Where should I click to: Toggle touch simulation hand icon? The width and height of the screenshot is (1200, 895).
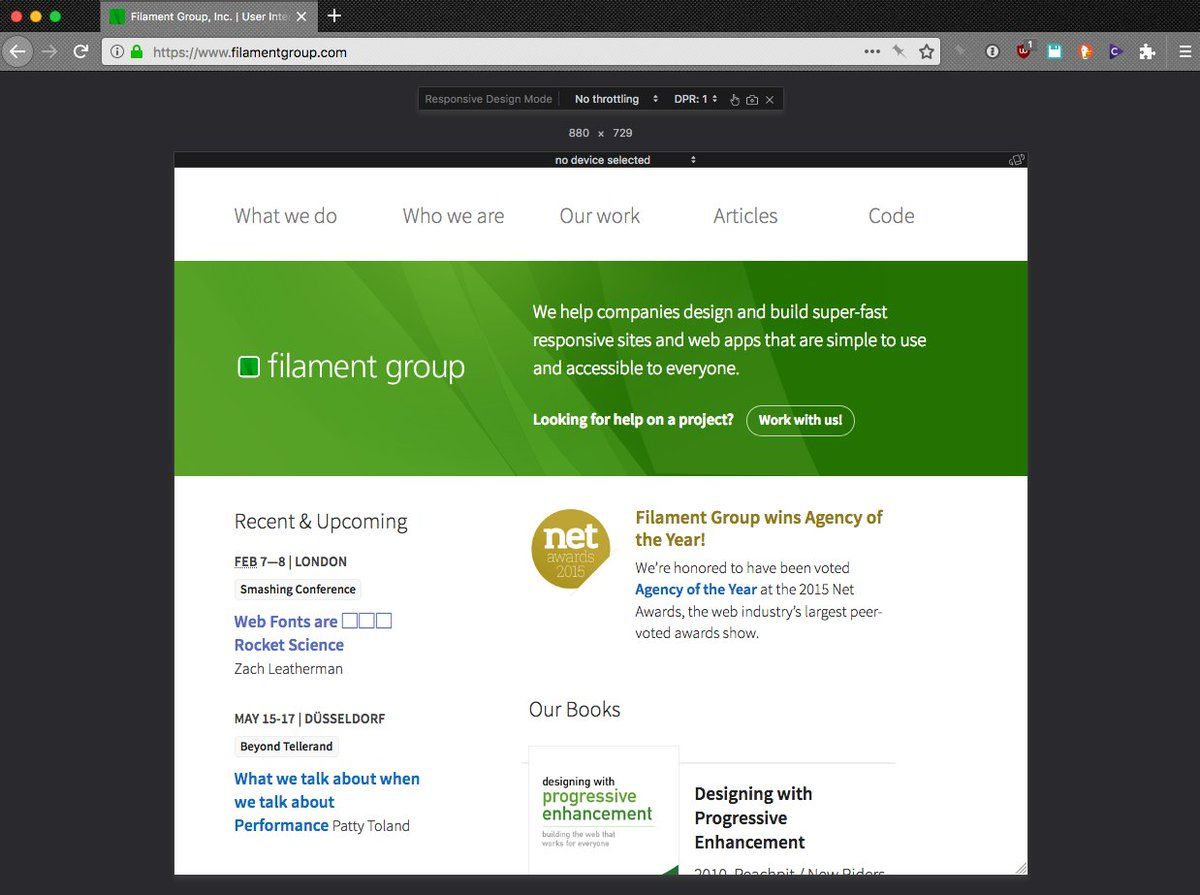[x=734, y=100]
